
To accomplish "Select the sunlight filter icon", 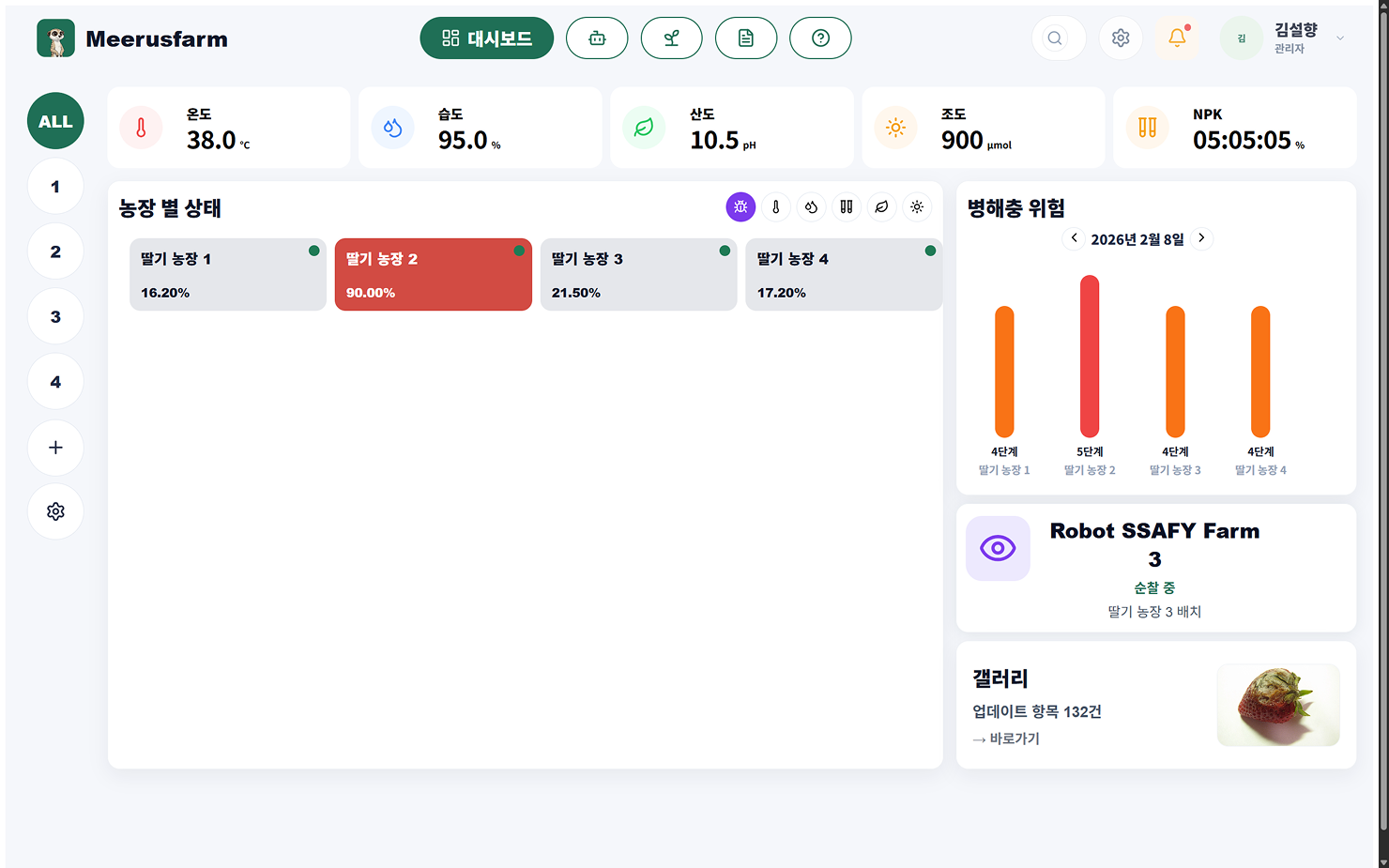I will [x=917, y=206].
